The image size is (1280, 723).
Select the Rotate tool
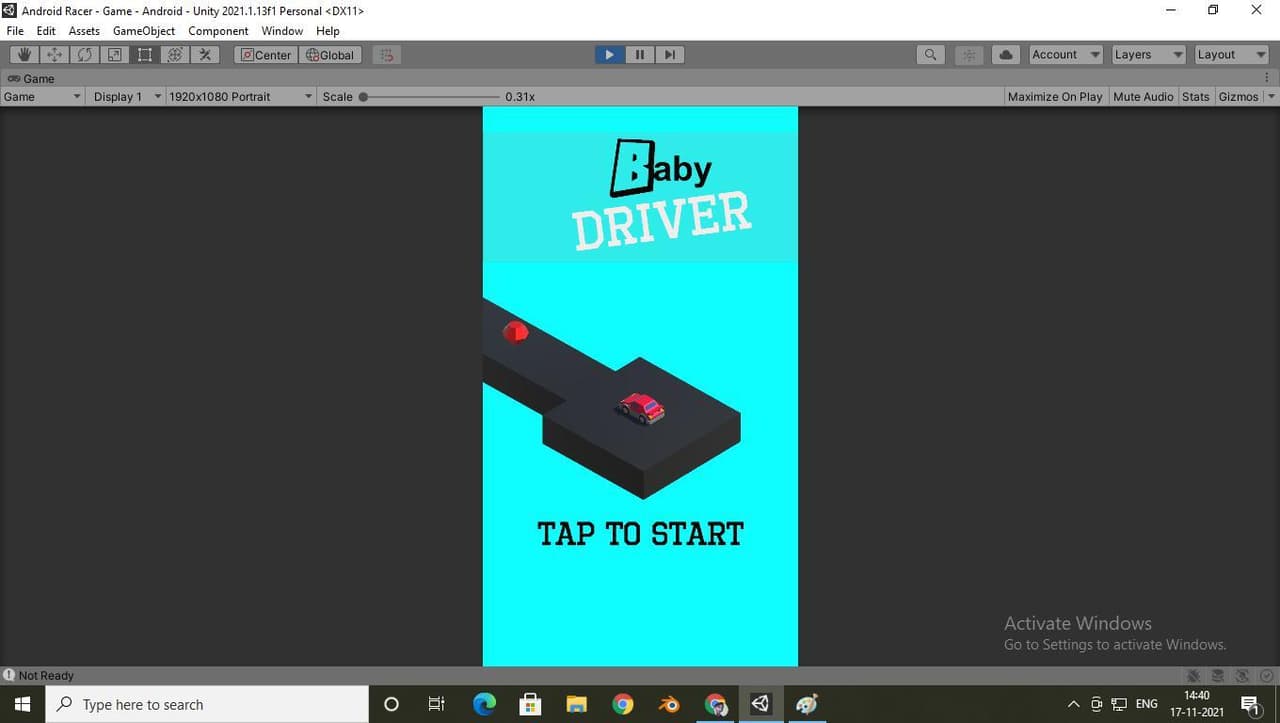tap(84, 55)
